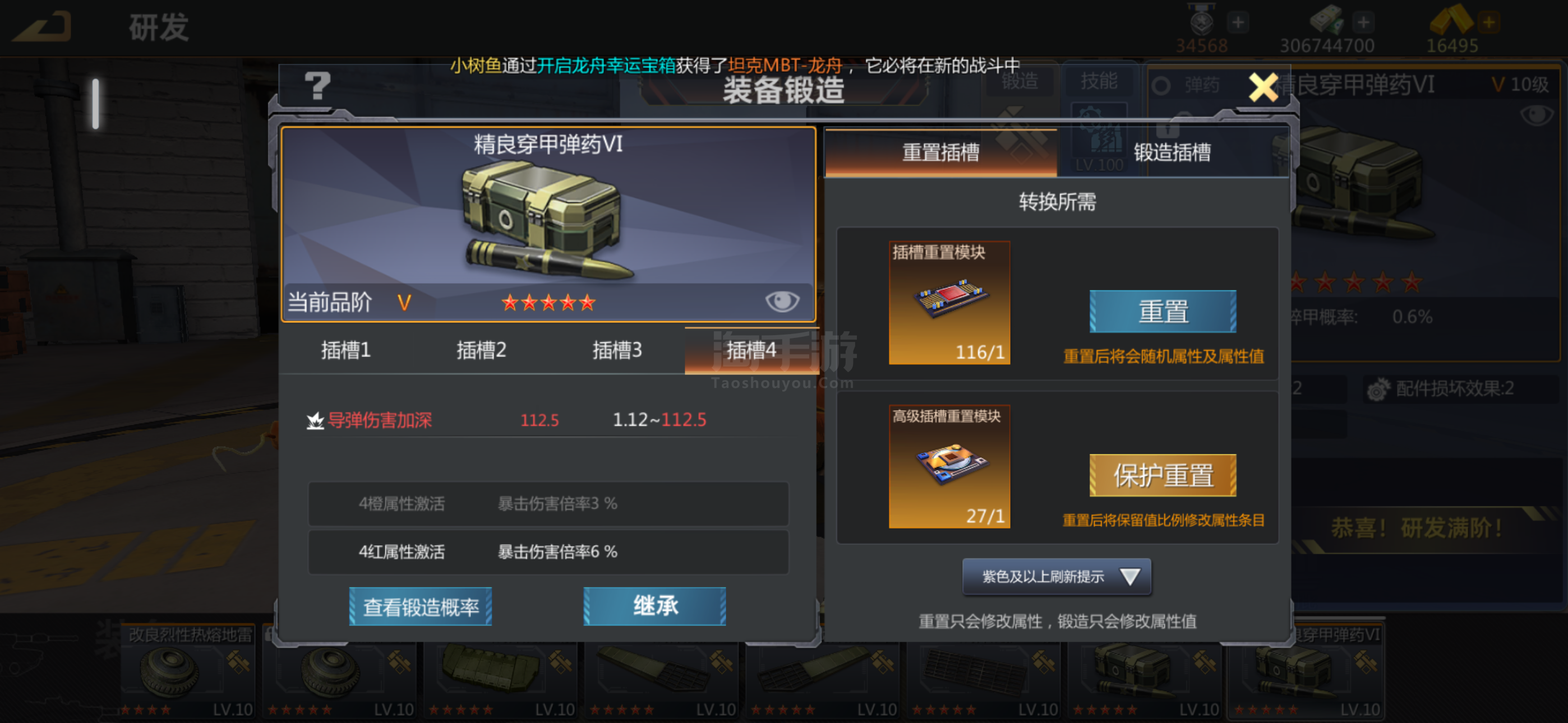Click the back arrow icon beside 研发
This screenshot has width=1568, height=723.
(x=41, y=27)
